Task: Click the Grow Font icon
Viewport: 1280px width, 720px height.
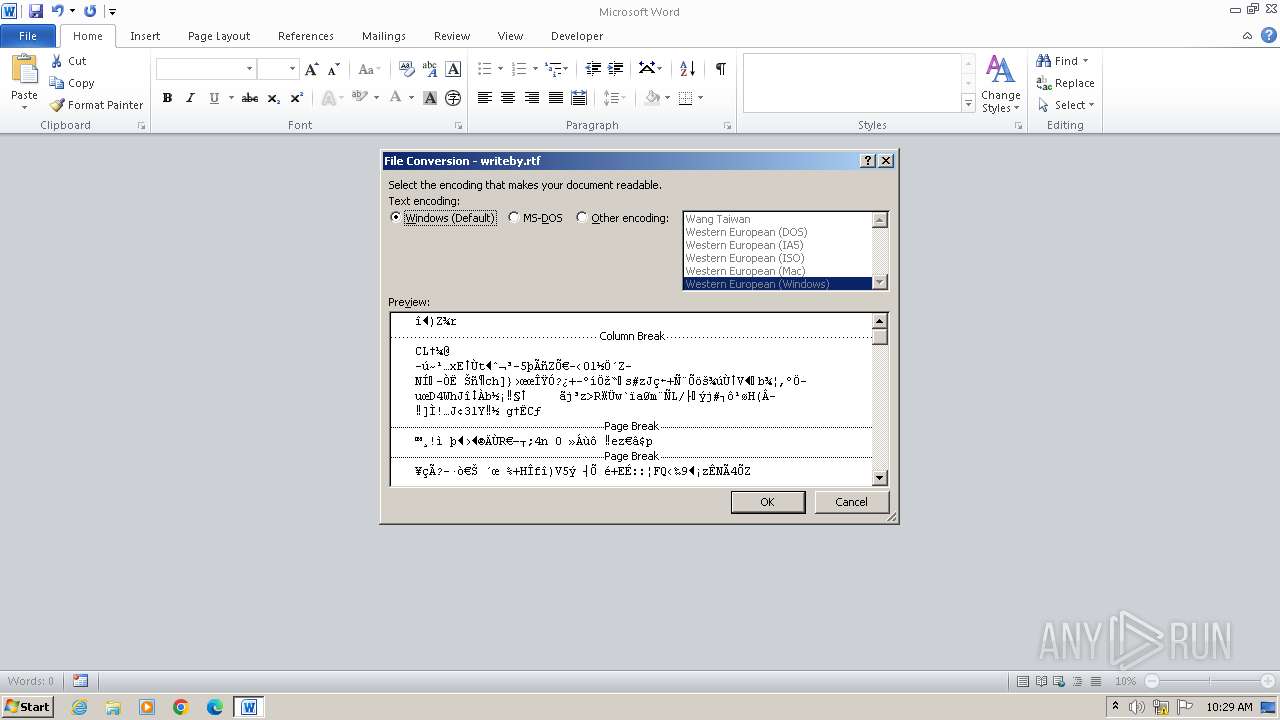Action: tap(312, 69)
